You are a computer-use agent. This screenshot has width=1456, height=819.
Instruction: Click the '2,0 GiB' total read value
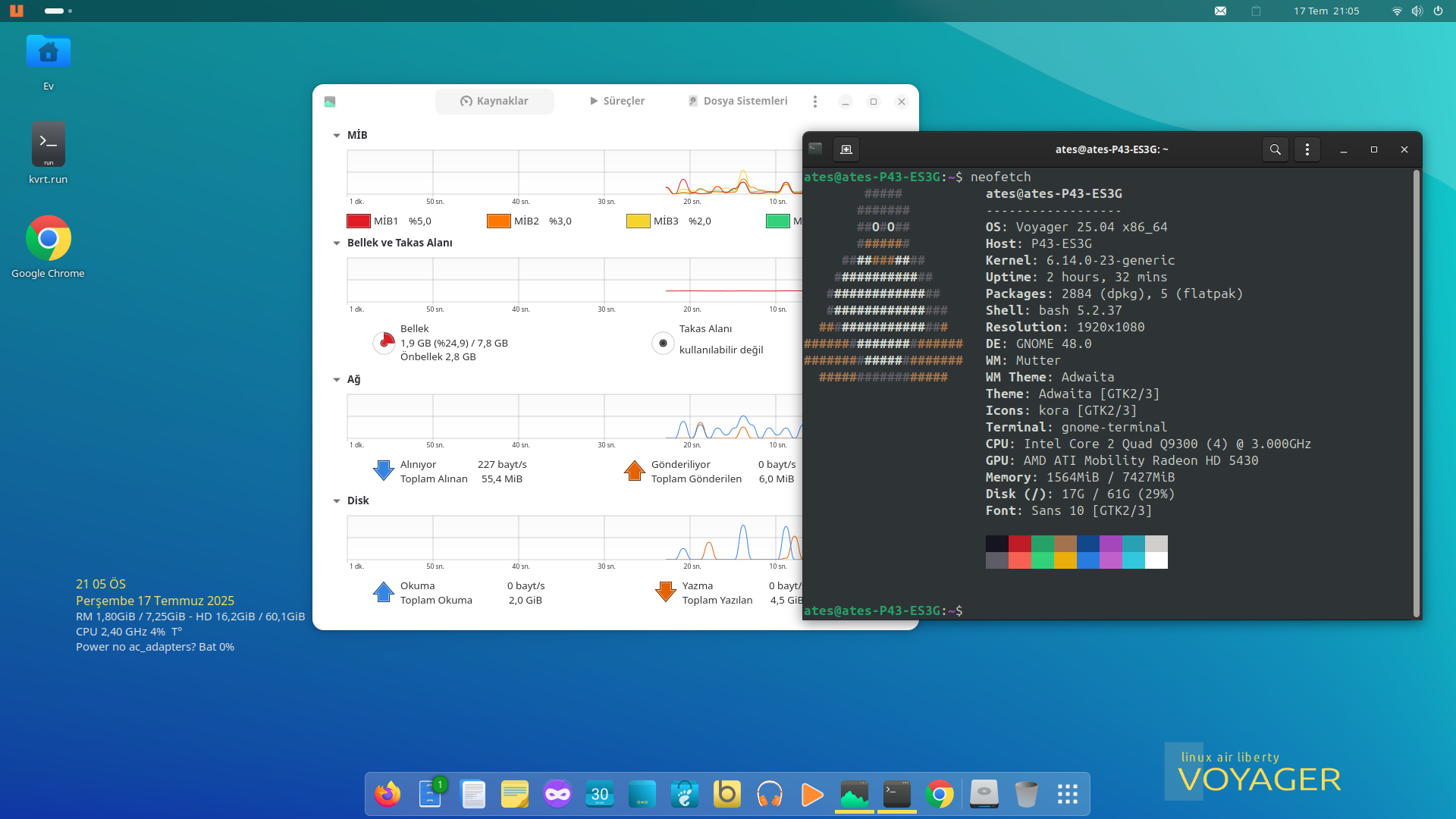[526, 601]
